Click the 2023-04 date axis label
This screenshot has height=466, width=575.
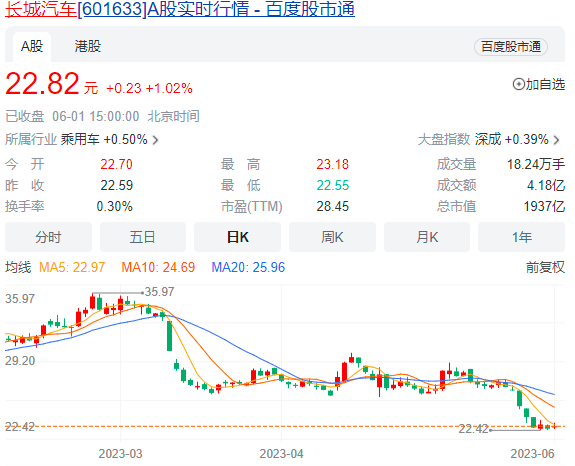(281, 454)
